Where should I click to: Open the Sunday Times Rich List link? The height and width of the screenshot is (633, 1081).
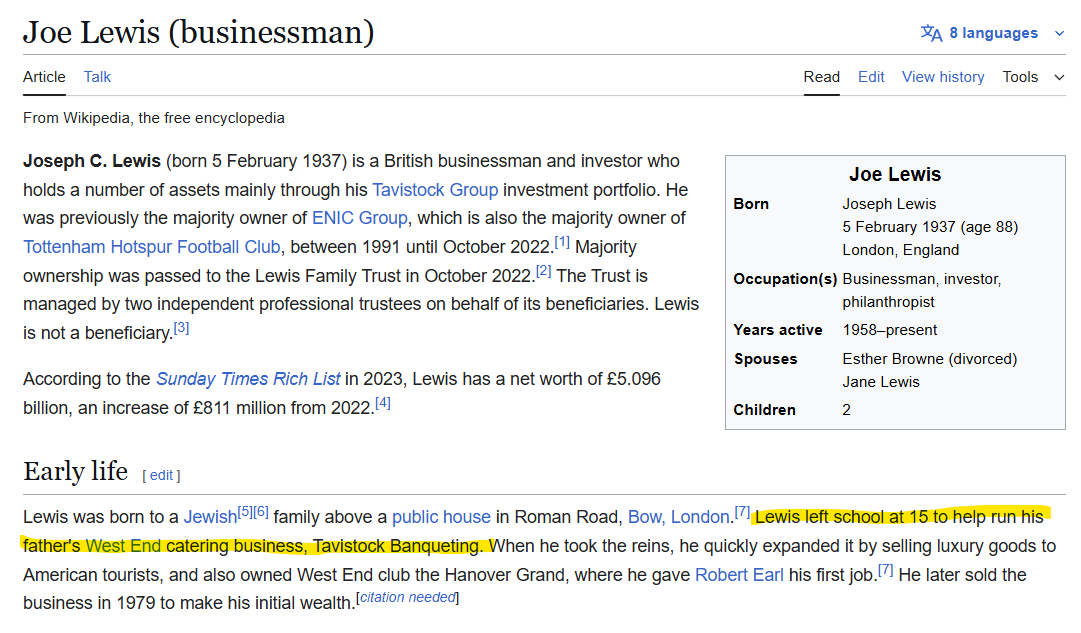pyautogui.click(x=248, y=379)
